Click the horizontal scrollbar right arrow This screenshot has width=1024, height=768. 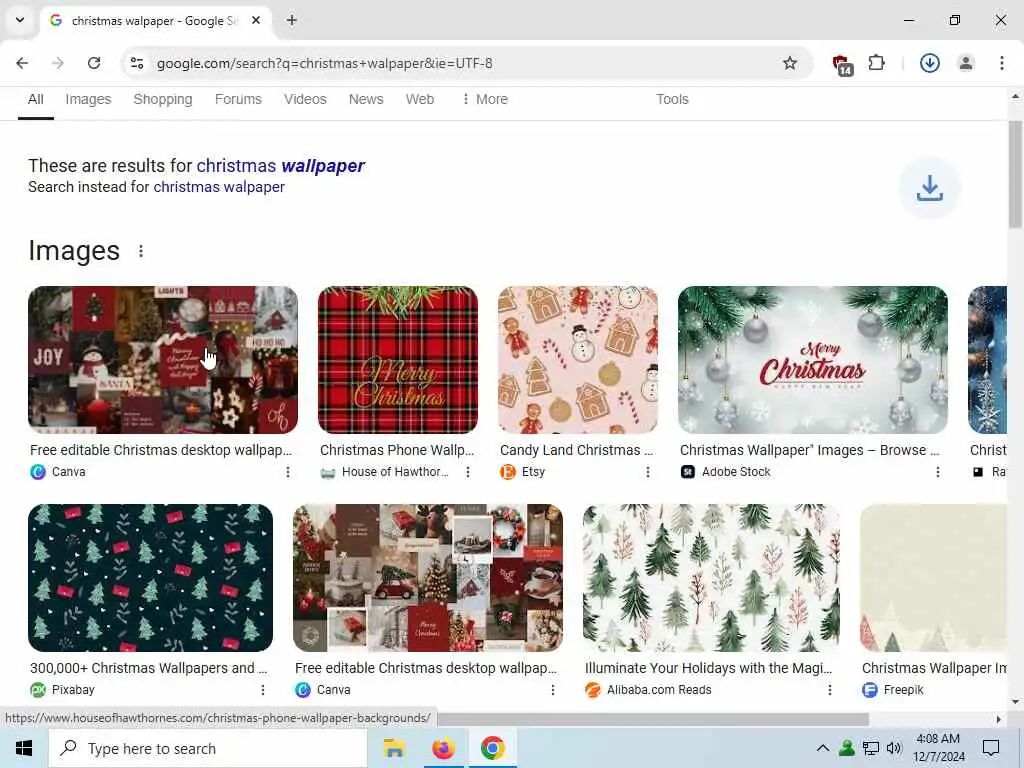click(x=999, y=720)
